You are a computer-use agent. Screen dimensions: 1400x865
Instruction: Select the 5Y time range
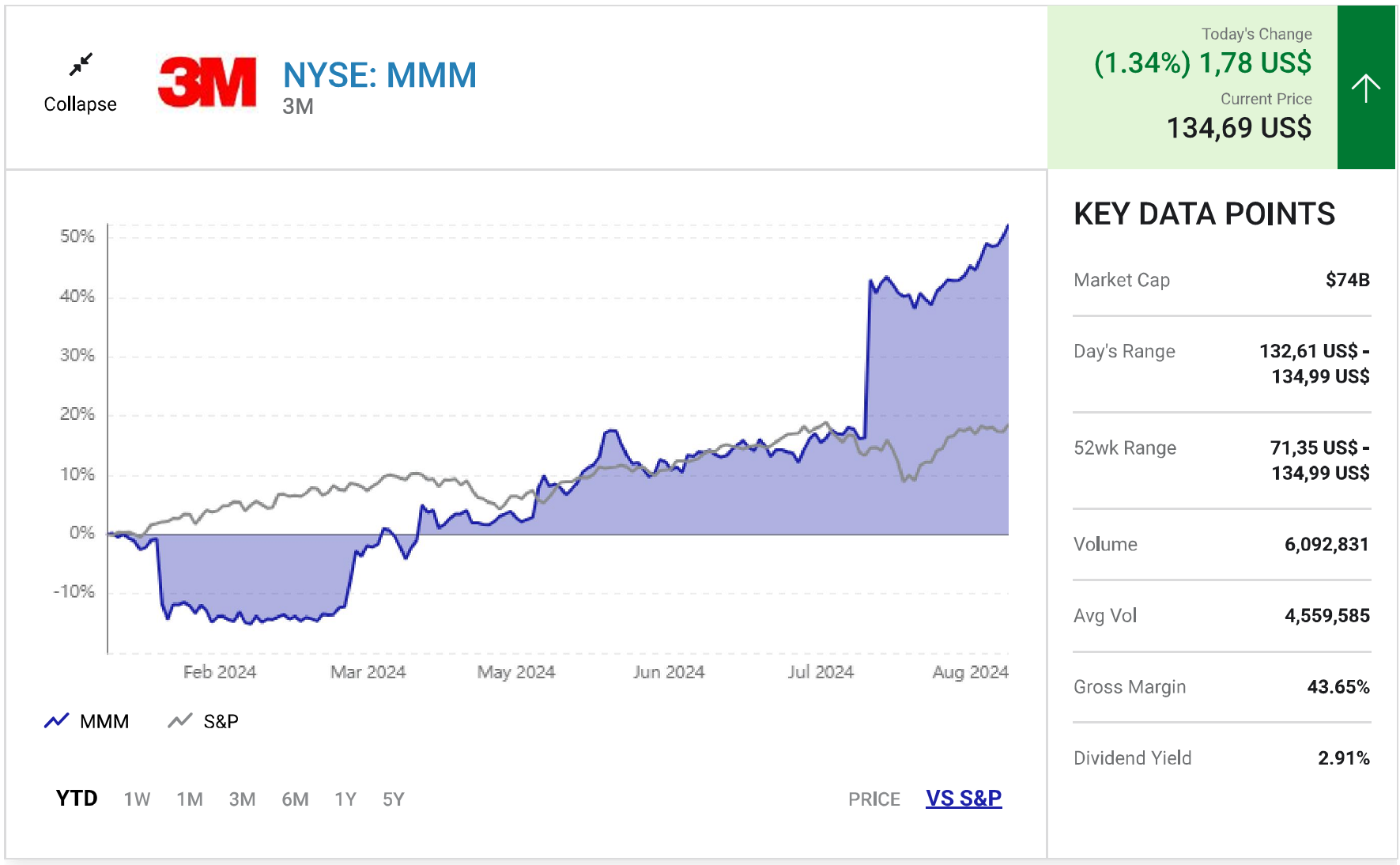[394, 799]
